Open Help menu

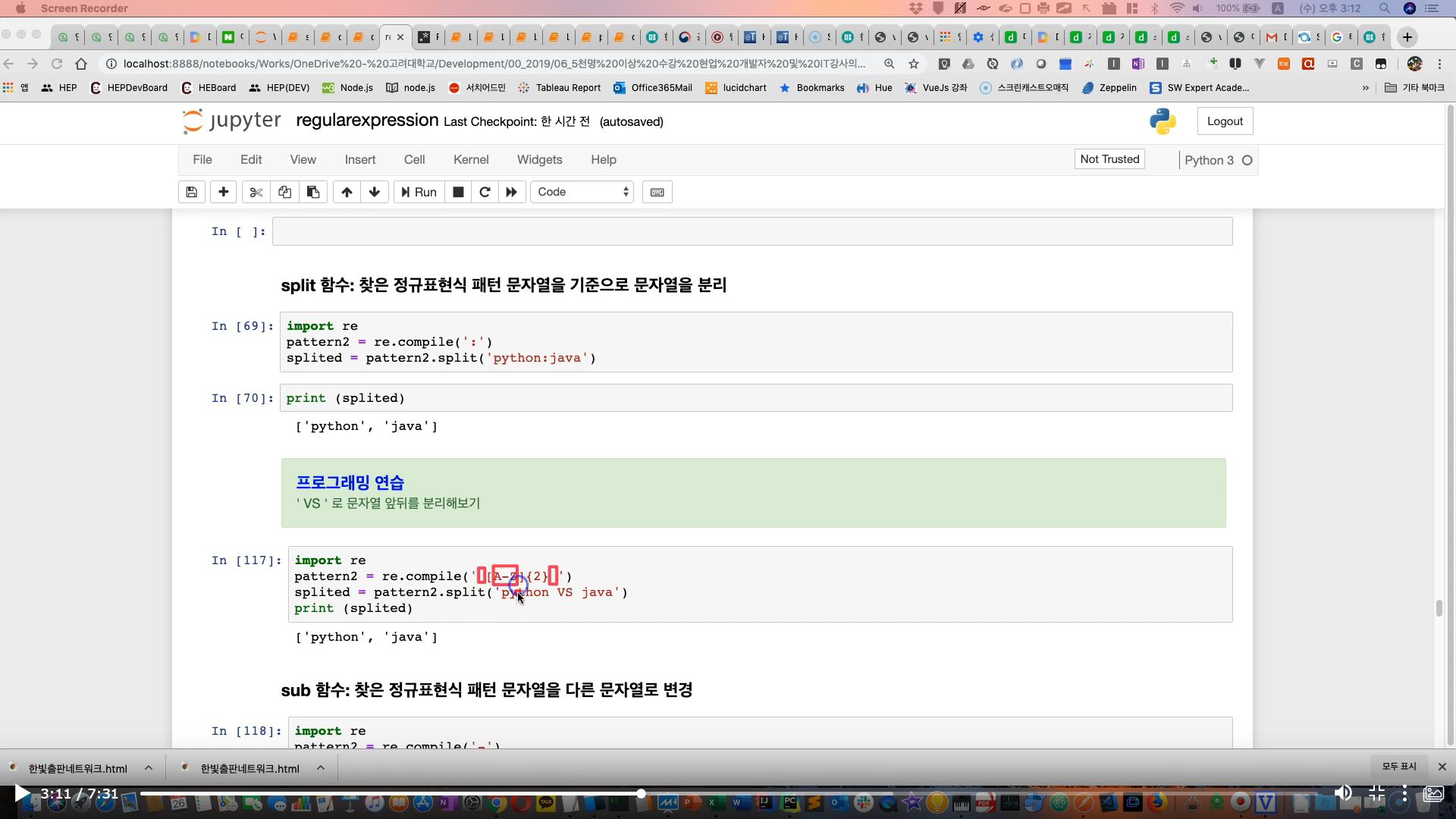tap(604, 159)
